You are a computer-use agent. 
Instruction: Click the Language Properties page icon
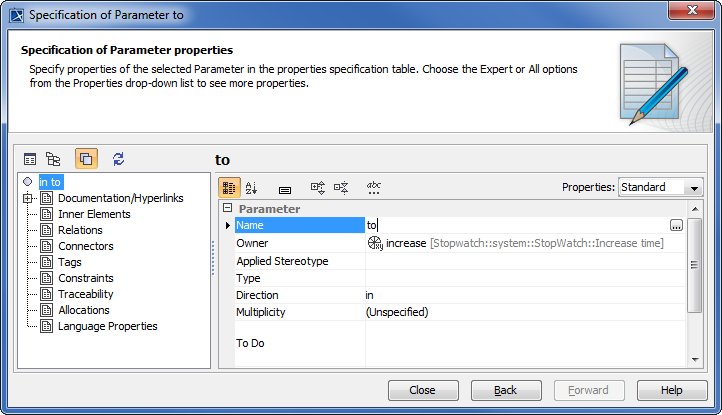tap(46, 326)
